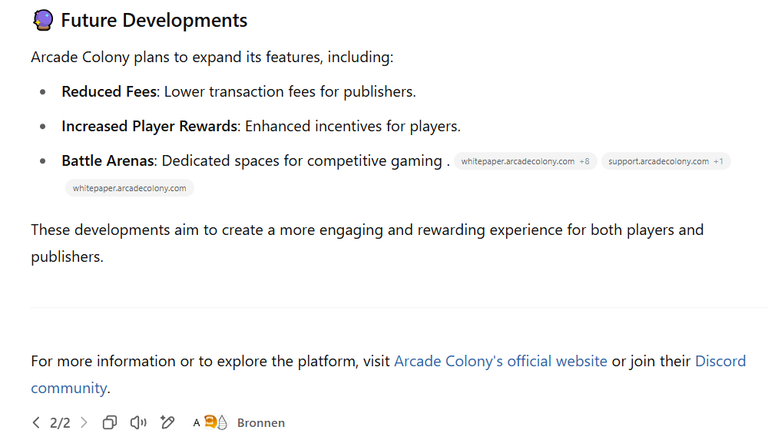Click the 2/2 version counter
Screen dimensions: 768x443
[x=60, y=422]
